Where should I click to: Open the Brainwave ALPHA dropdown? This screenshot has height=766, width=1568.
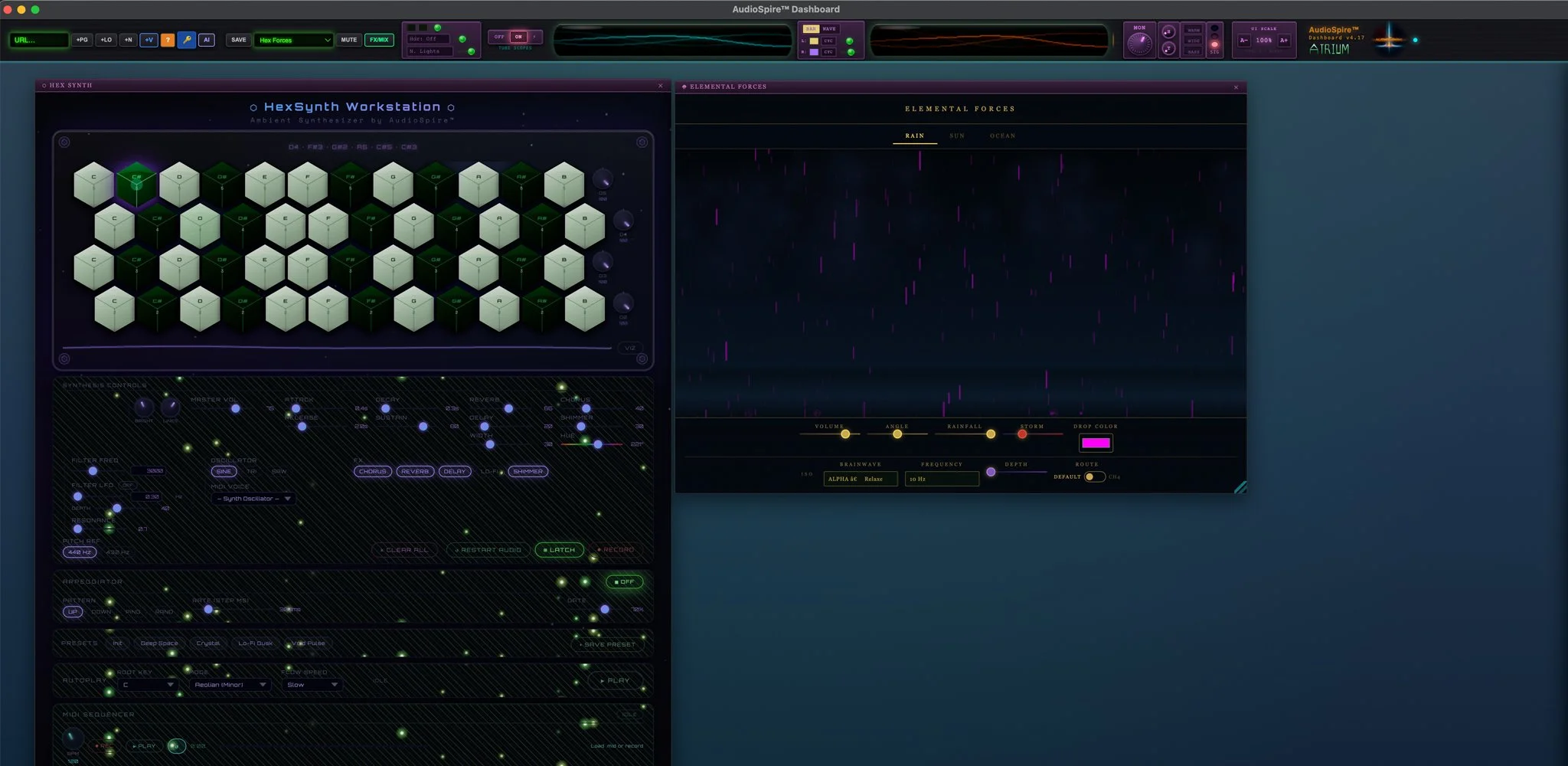coord(860,479)
